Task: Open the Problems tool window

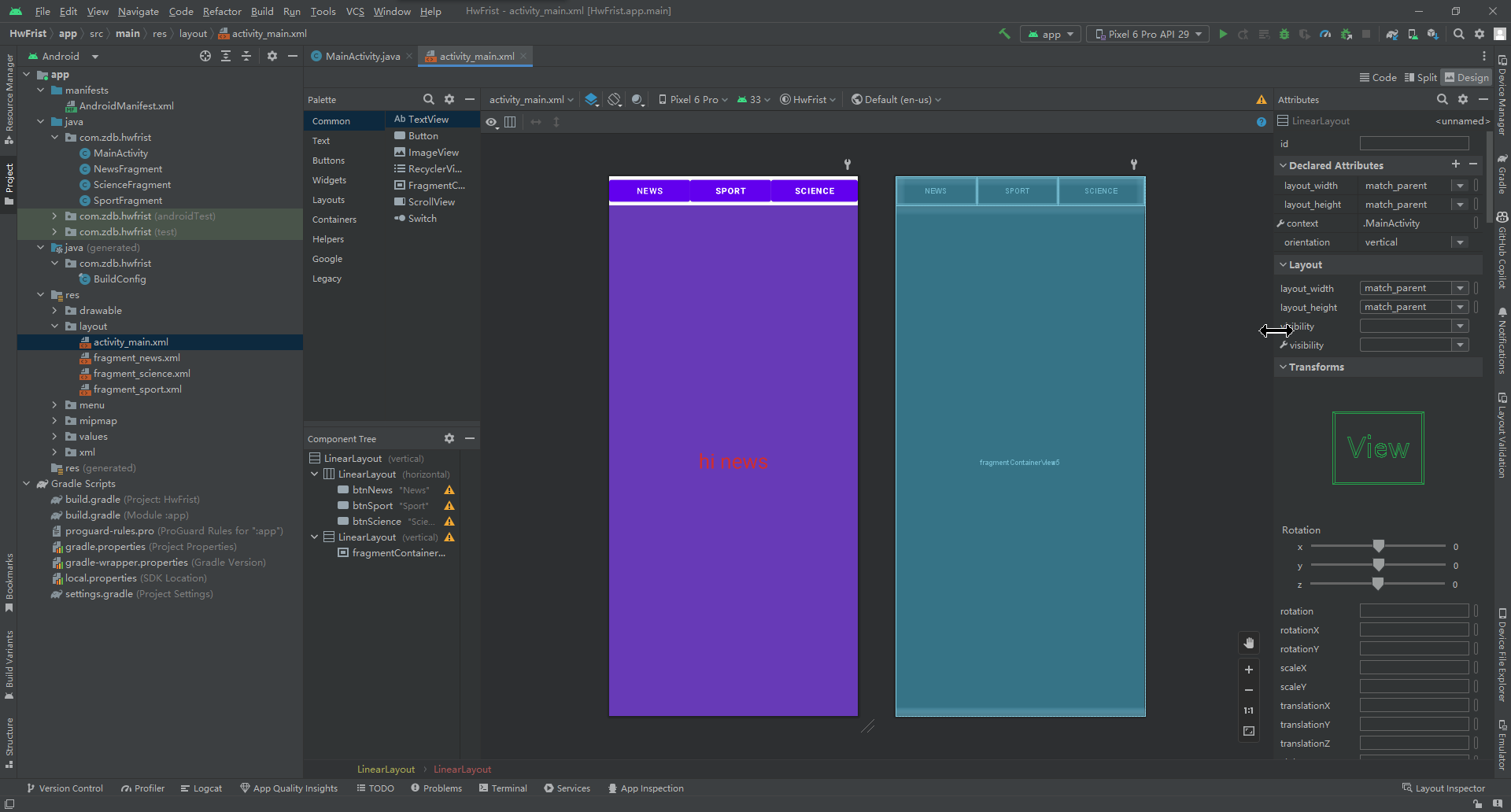Action: click(436, 788)
